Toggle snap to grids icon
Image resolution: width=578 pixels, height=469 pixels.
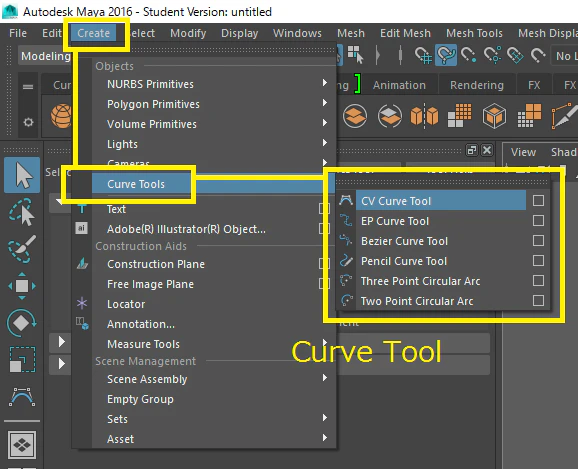coord(423,56)
